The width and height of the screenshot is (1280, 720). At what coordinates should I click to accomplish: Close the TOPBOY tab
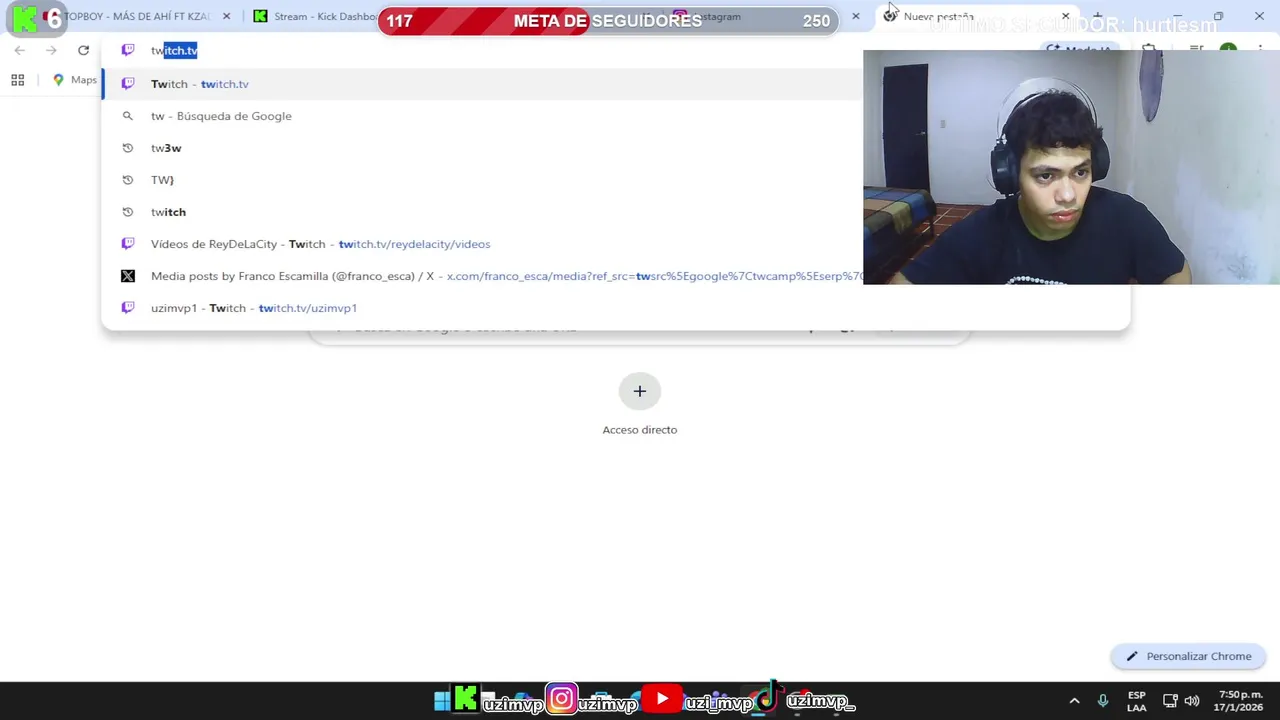(227, 16)
